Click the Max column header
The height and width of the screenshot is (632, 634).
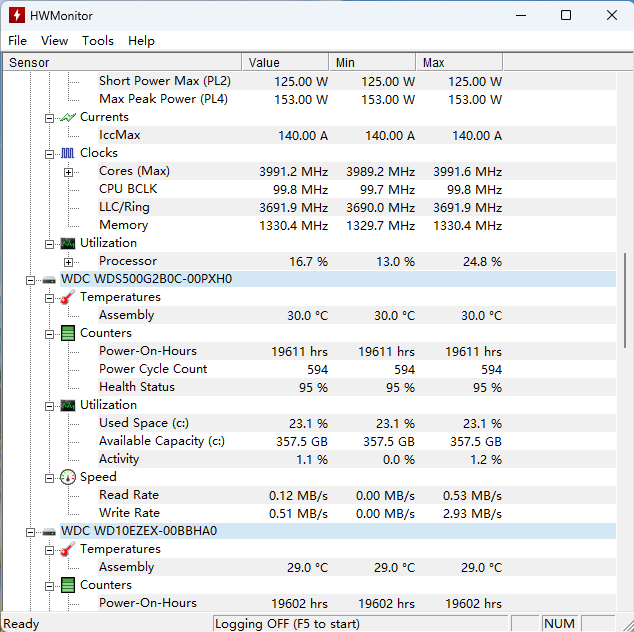tap(459, 63)
